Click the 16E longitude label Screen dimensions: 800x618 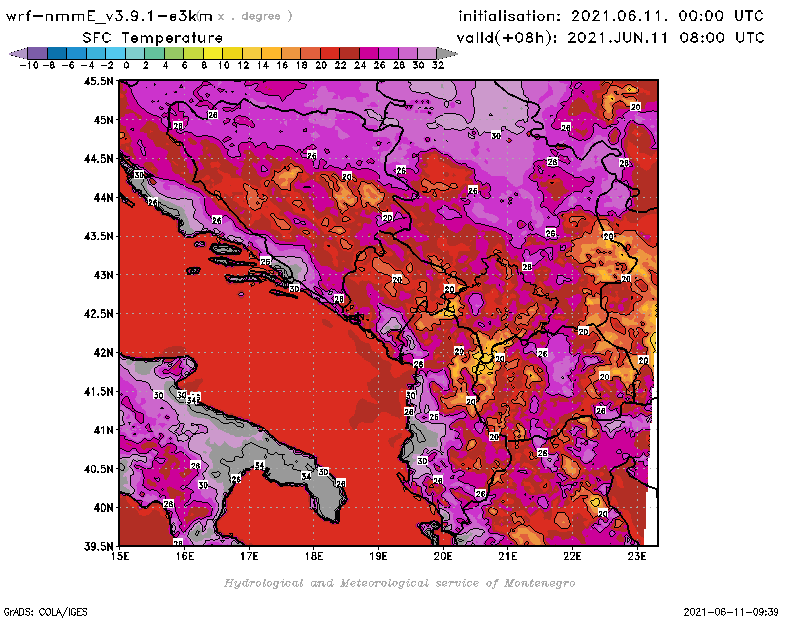pos(185,556)
